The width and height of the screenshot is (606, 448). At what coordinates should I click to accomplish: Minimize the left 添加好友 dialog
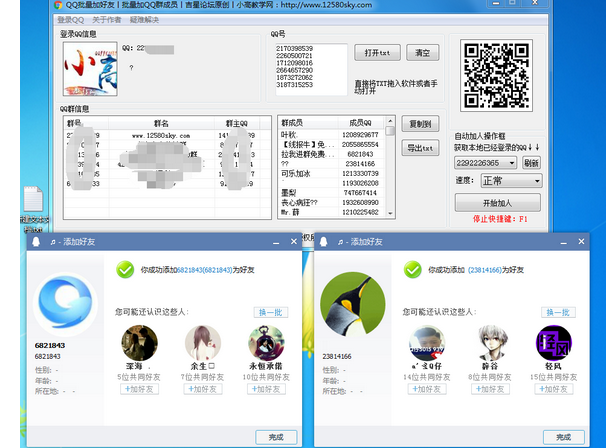(276, 242)
